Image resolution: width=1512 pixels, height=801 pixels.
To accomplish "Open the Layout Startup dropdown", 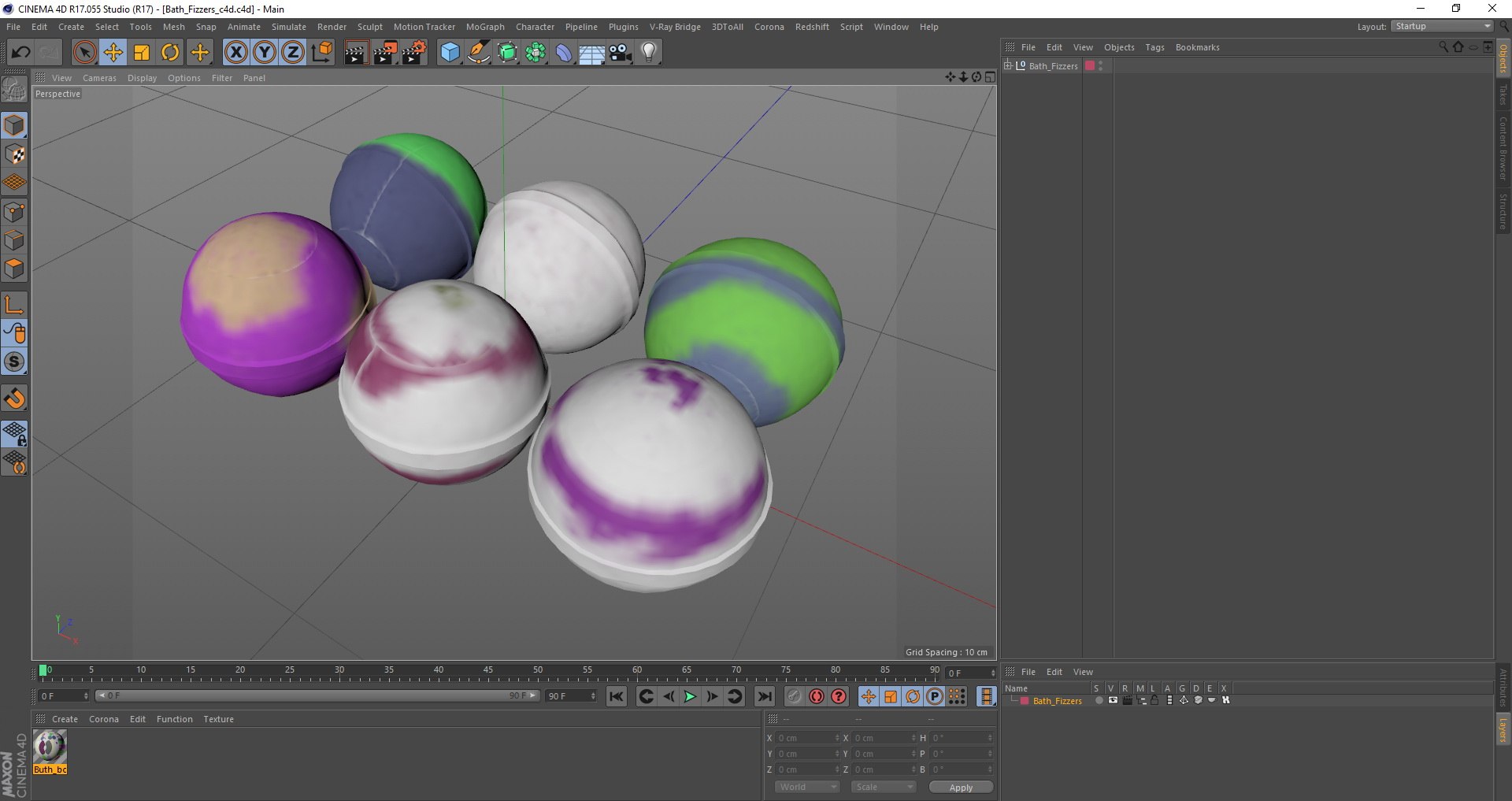I will point(1442,27).
